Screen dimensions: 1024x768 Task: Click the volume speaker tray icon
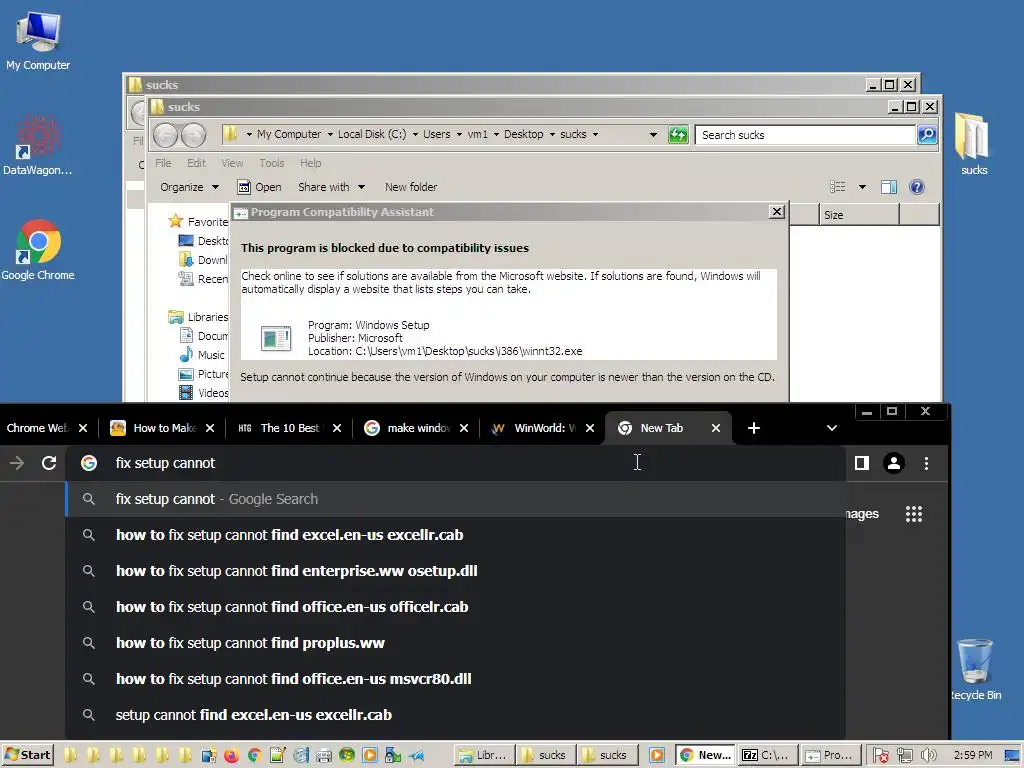click(x=929, y=756)
